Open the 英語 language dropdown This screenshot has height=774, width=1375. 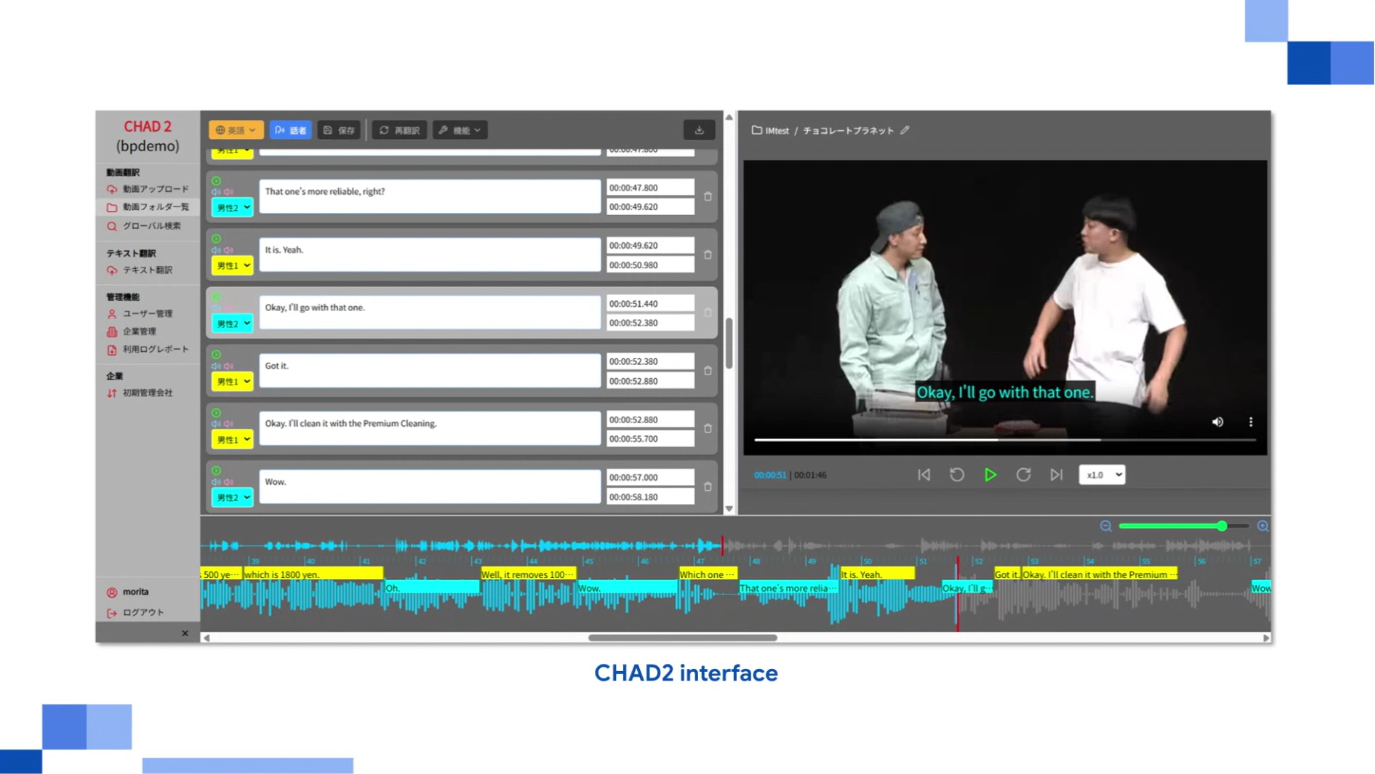[x=236, y=130]
